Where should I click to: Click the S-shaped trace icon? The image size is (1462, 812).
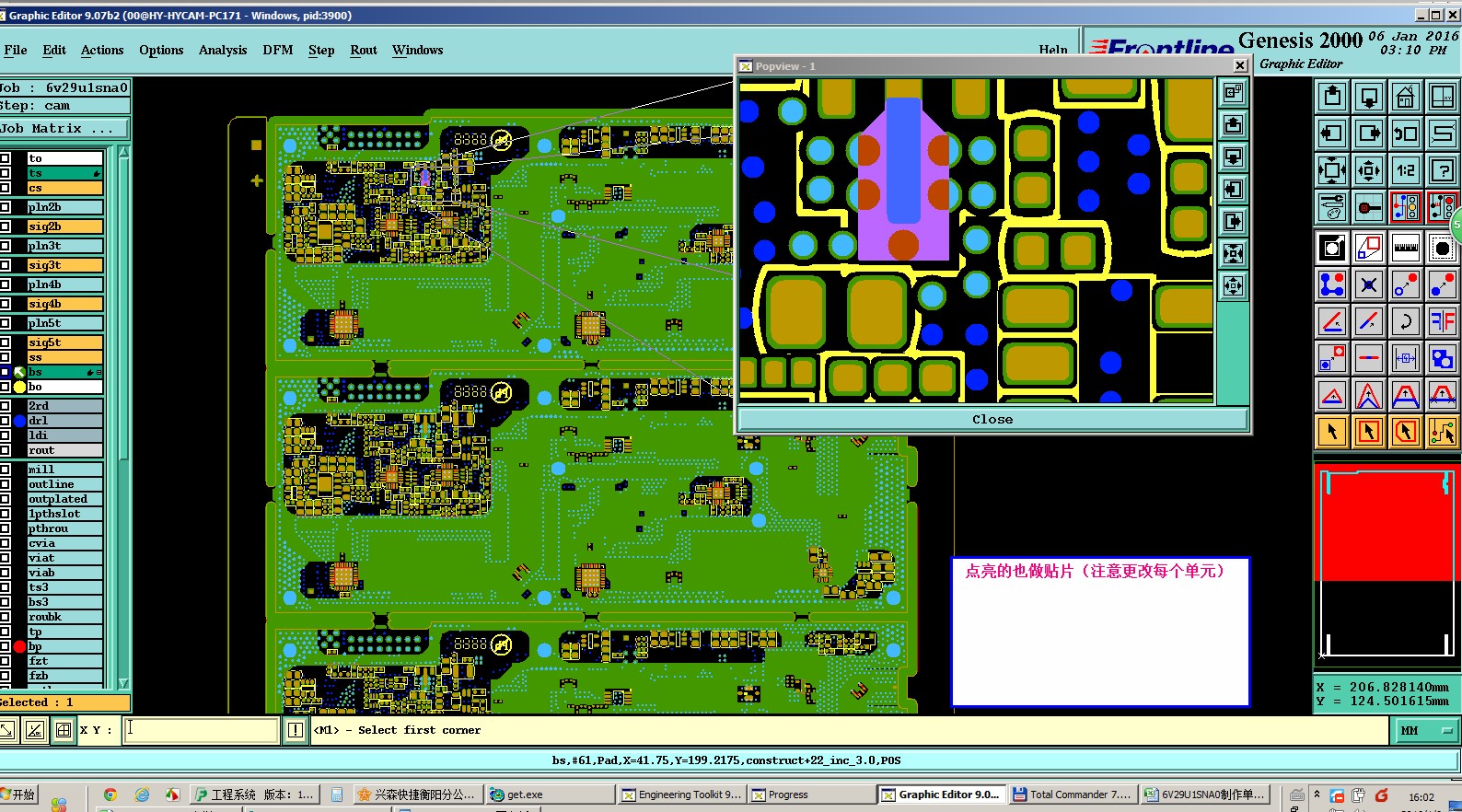click(1443, 133)
